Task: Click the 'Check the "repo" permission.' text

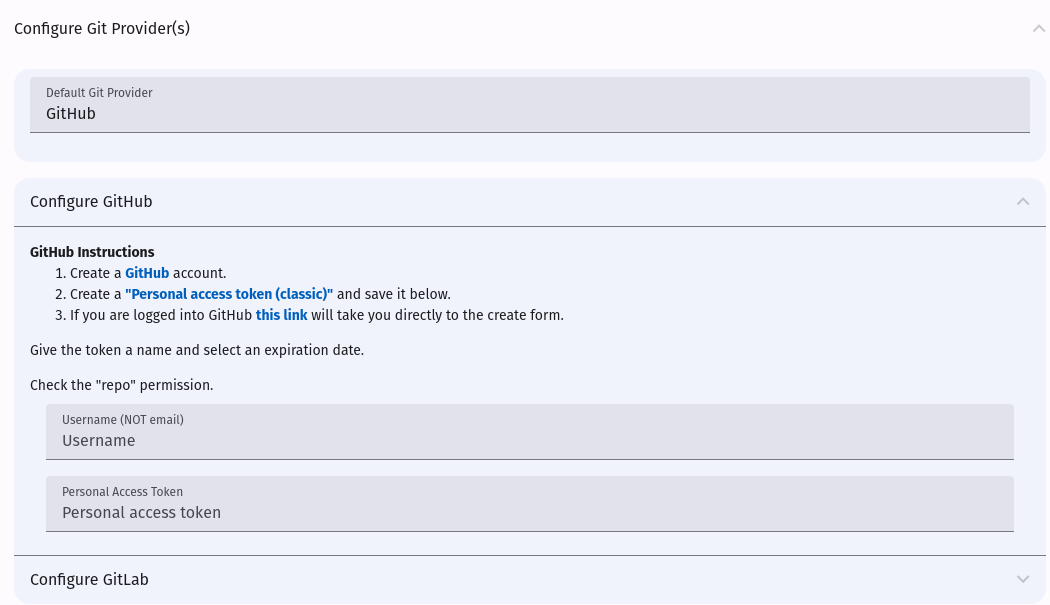Action: tap(122, 385)
